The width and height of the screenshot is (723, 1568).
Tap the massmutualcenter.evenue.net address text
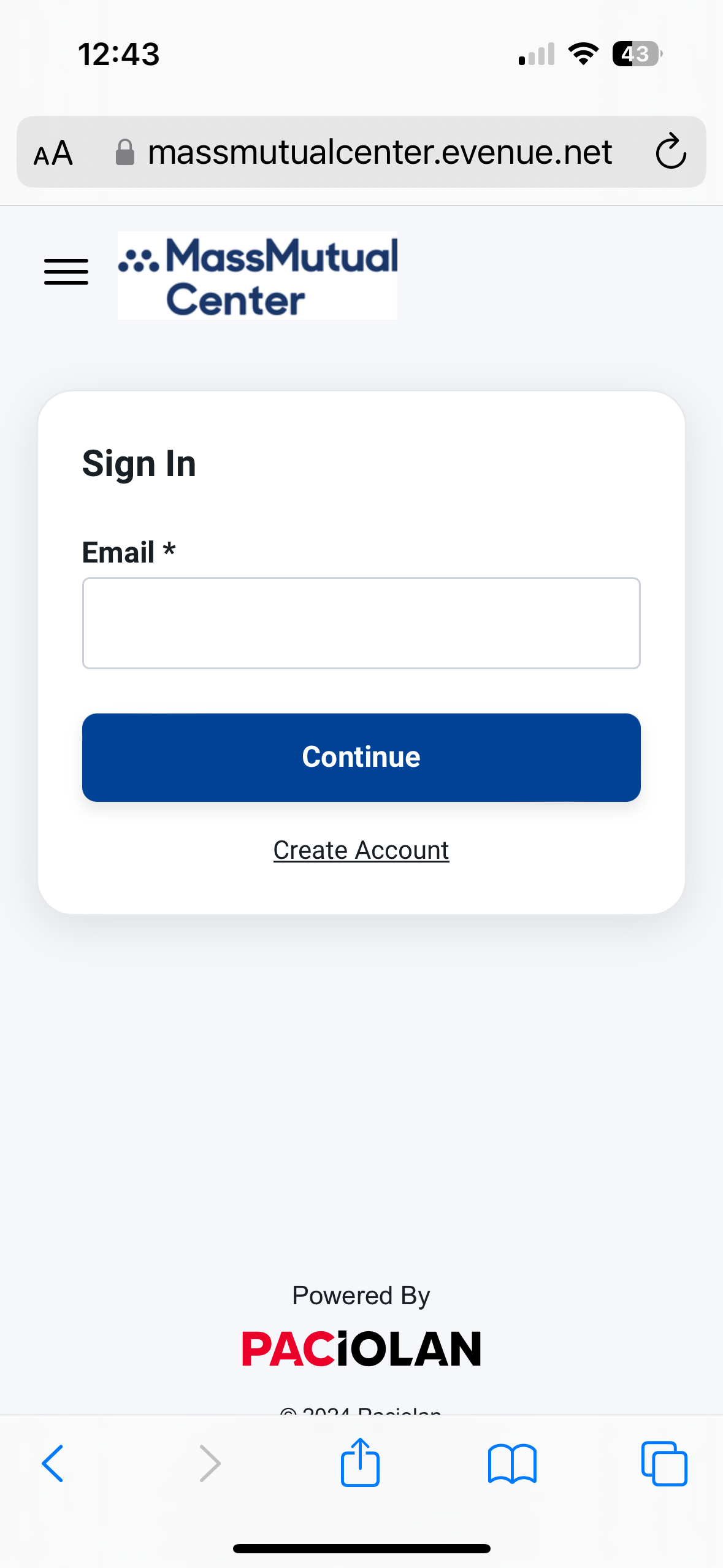[x=380, y=152]
